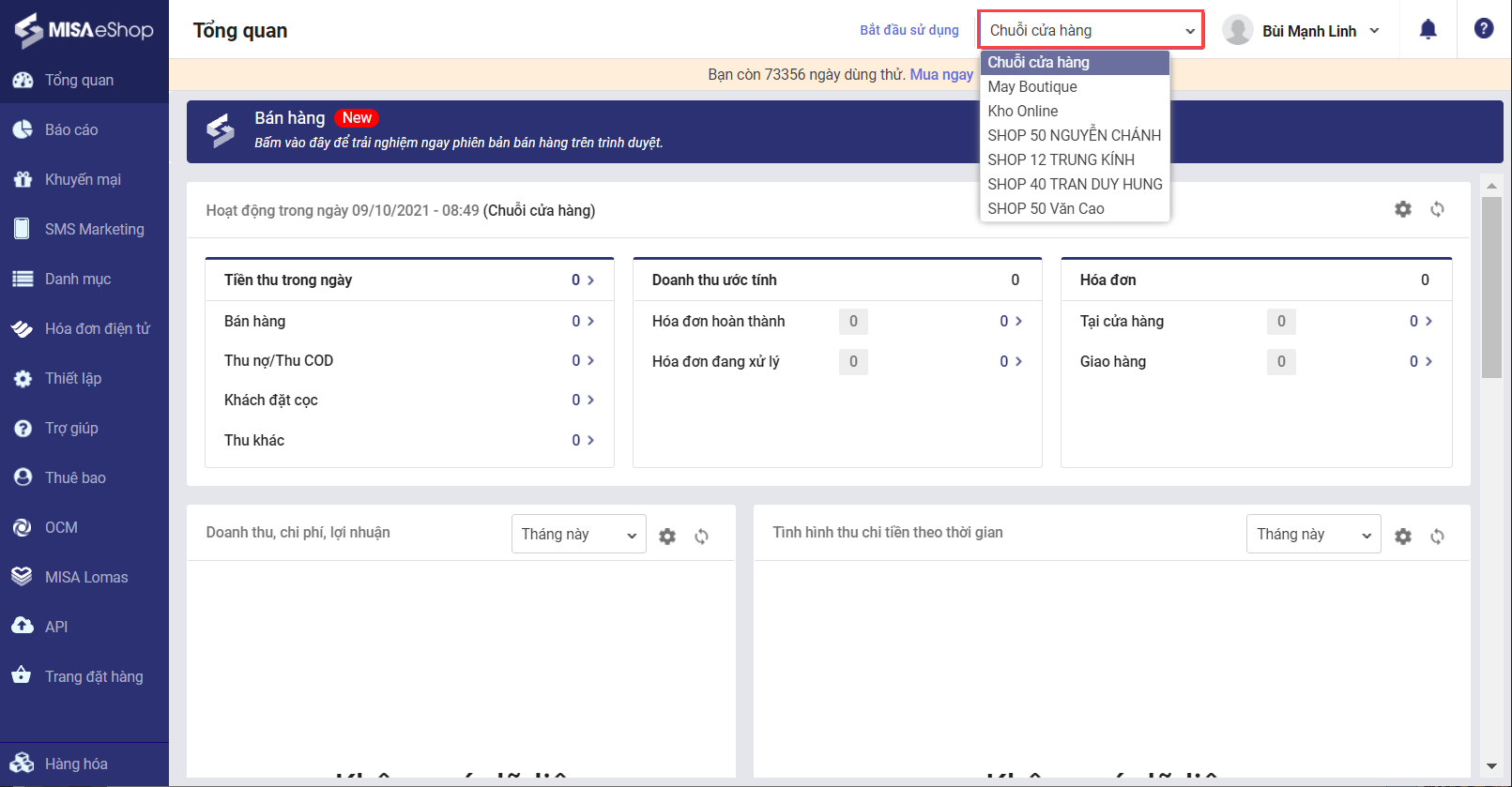Screen dimensions: 1512x787
Task: Select Kho Online store option
Action: pyautogui.click(x=1075, y=111)
